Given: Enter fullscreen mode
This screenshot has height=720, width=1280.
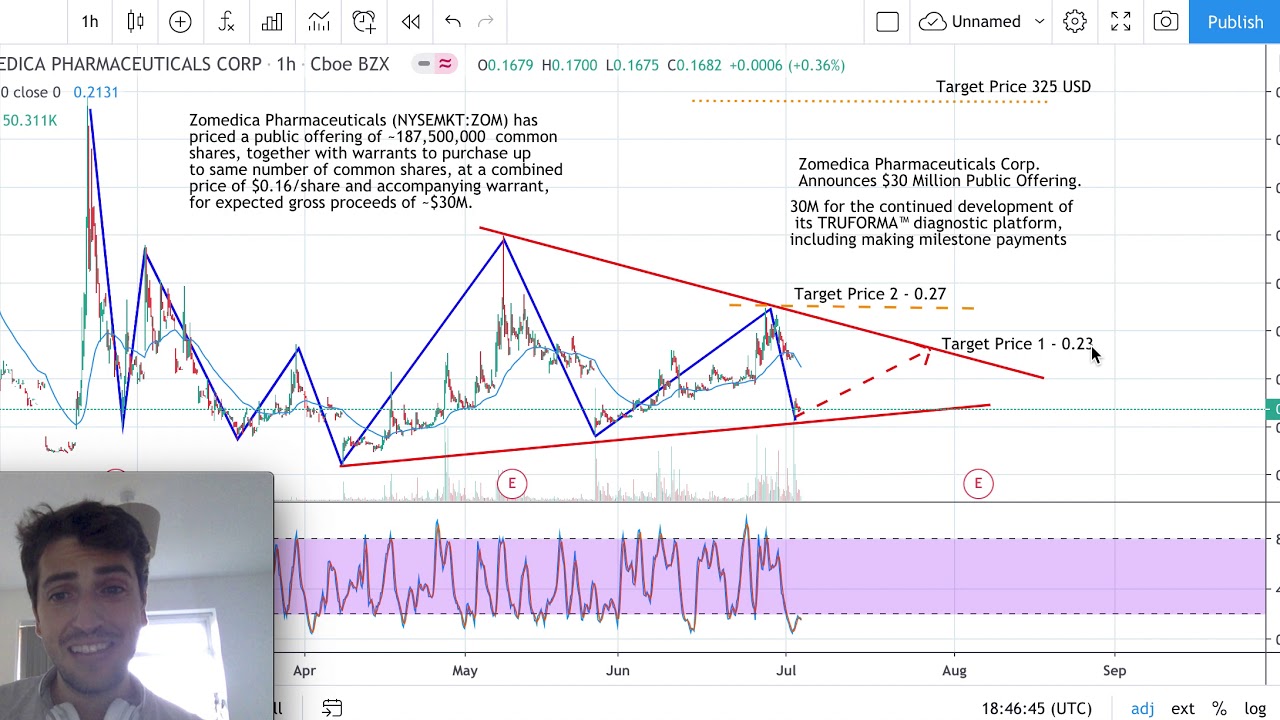Looking at the screenshot, I should [1121, 21].
